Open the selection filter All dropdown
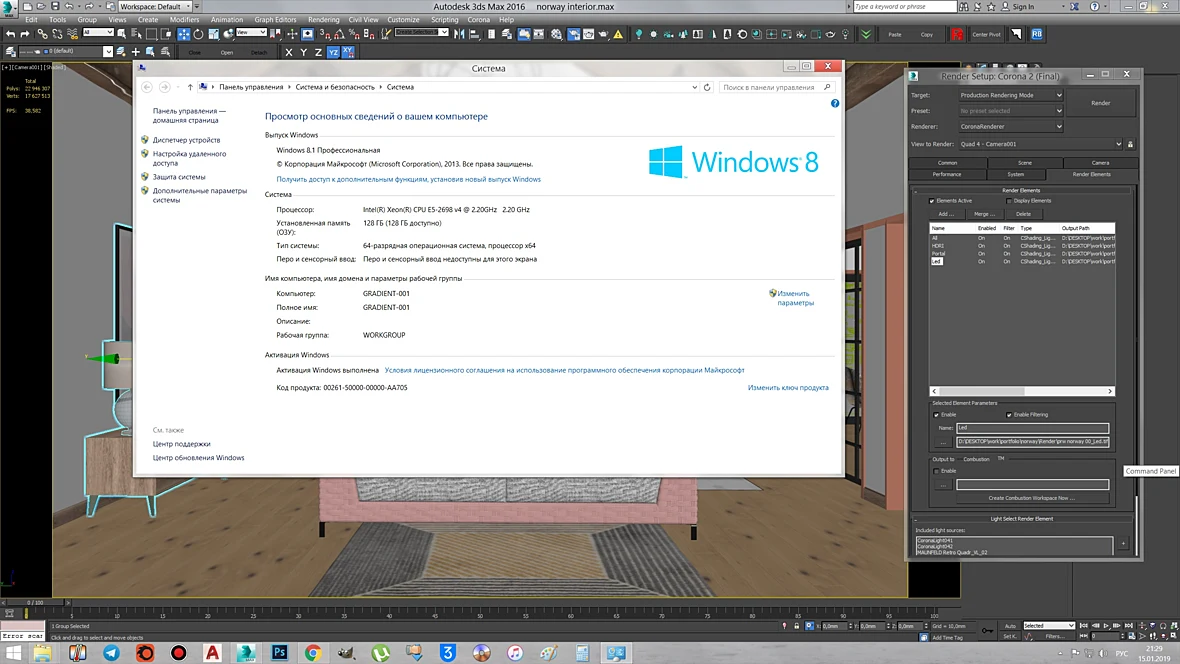1180x664 pixels. coord(98,32)
